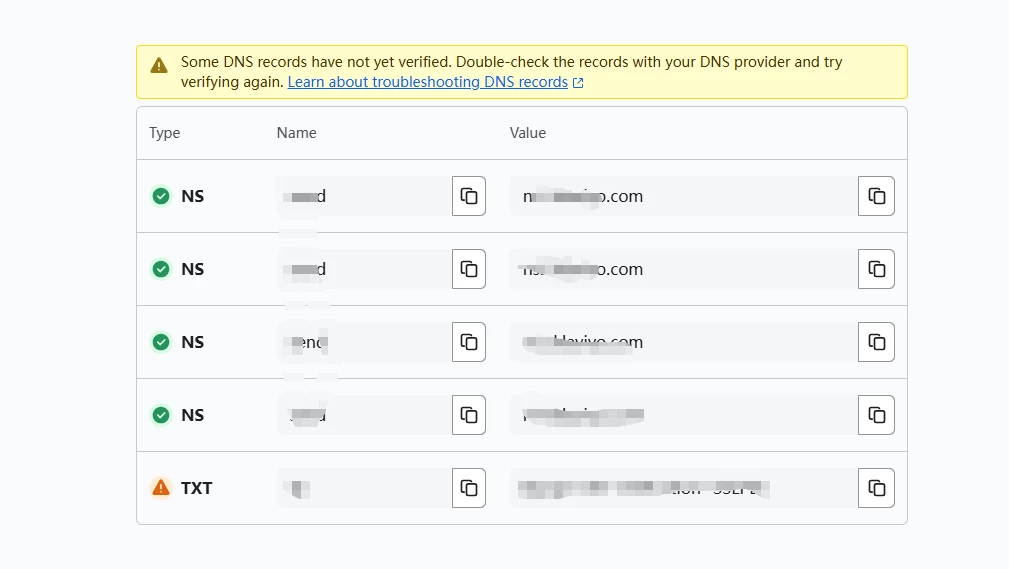This screenshot has height=569, width=1009.
Task: Click the Value column header
Action: click(528, 133)
